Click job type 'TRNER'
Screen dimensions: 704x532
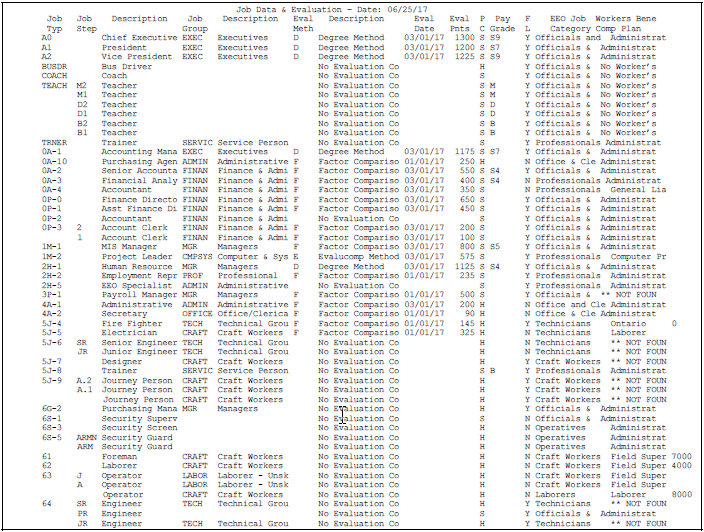pyautogui.click(x=54, y=143)
